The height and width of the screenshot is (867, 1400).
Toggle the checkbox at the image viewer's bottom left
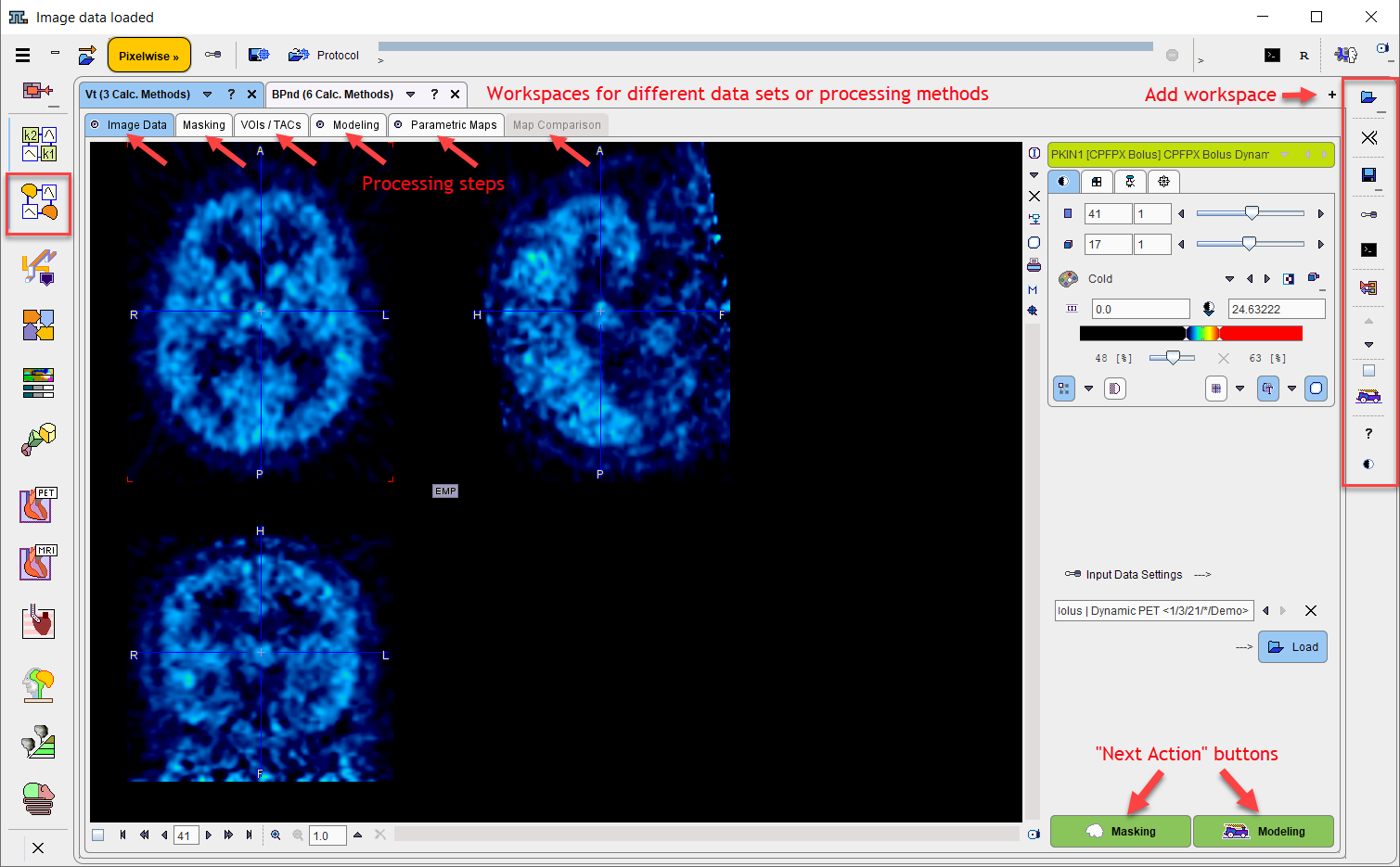coord(97,835)
